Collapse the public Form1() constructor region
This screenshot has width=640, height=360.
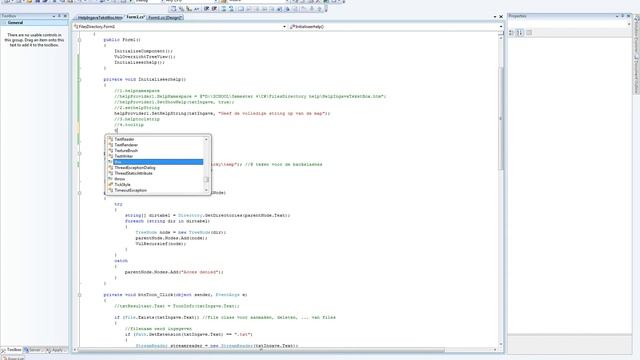coord(80,40)
